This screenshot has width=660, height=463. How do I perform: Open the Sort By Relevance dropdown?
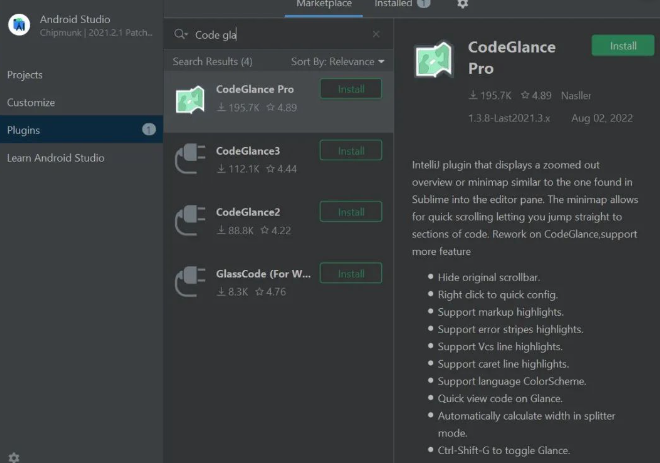tap(338, 61)
